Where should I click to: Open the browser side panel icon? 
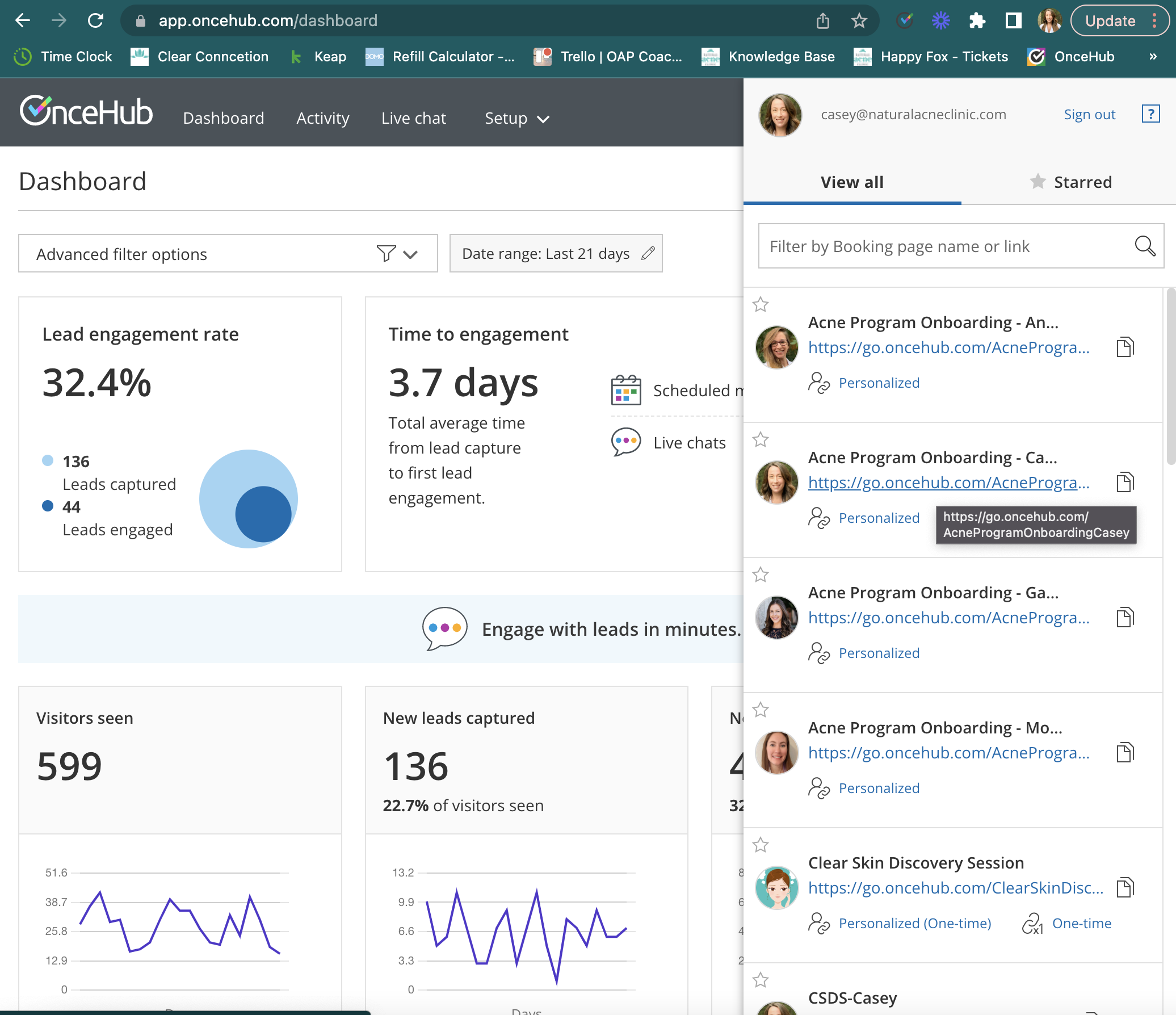tap(1013, 21)
